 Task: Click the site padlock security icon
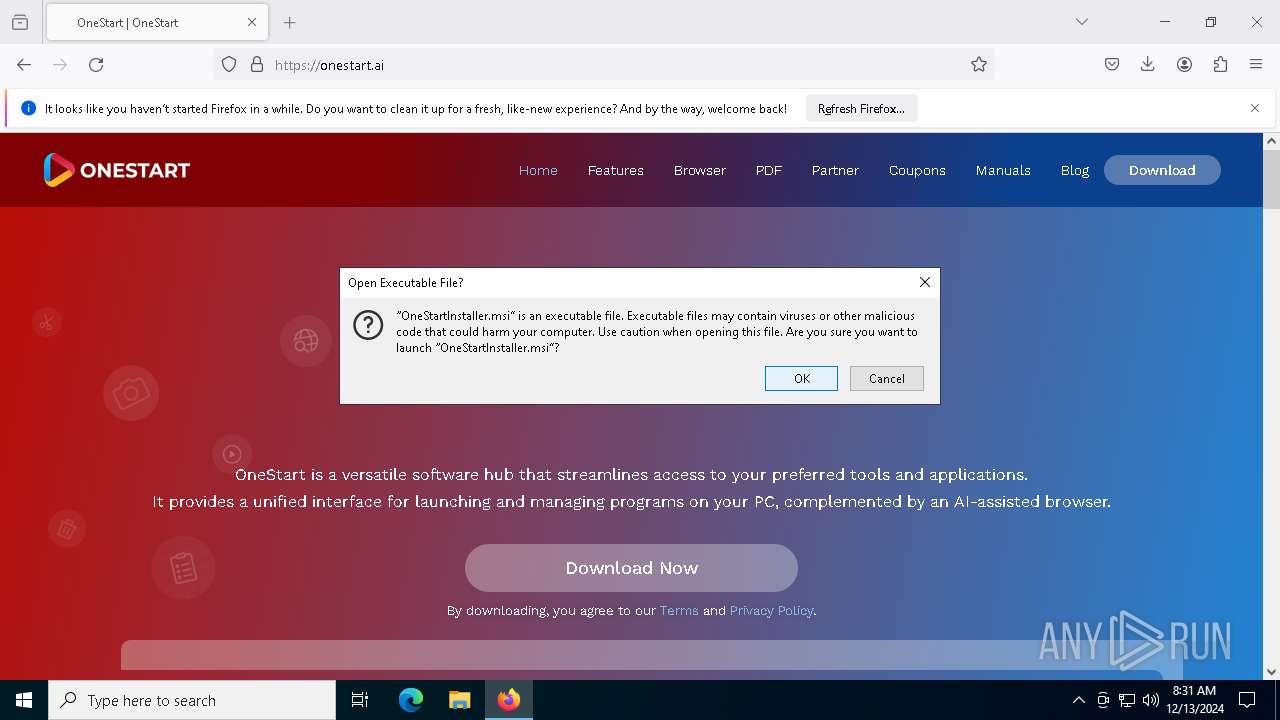(257, 64)
